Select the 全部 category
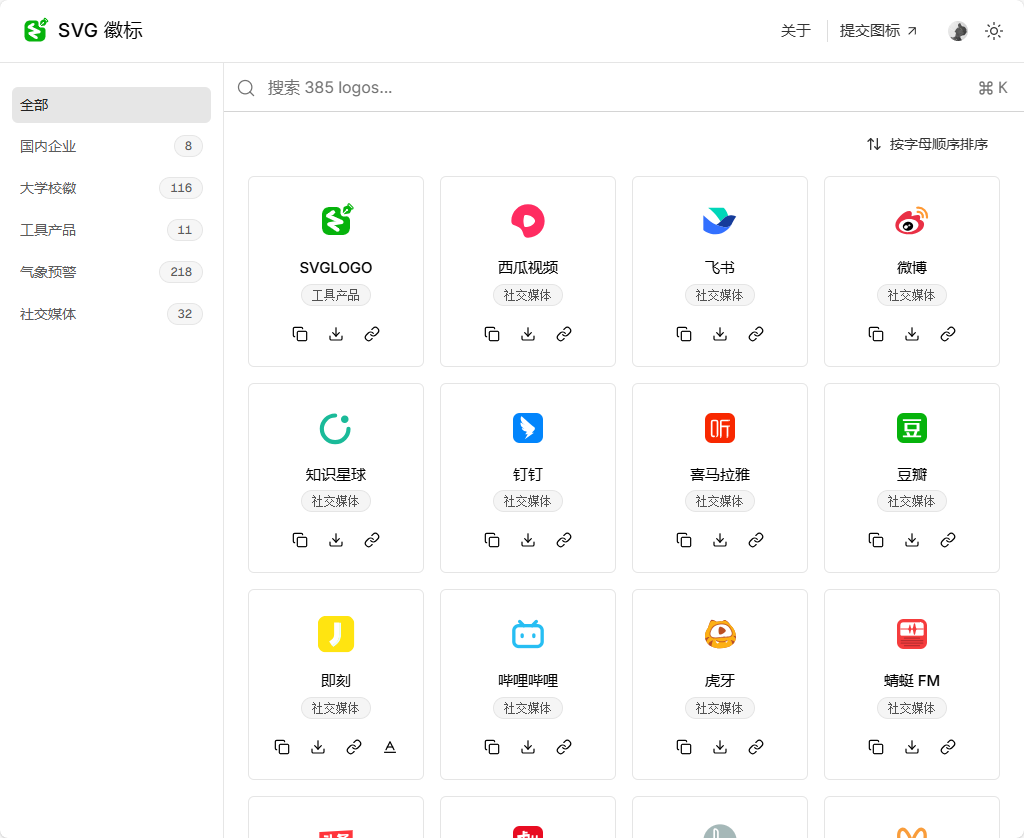This screenshot has width=1024, height=838. point(111,105)
